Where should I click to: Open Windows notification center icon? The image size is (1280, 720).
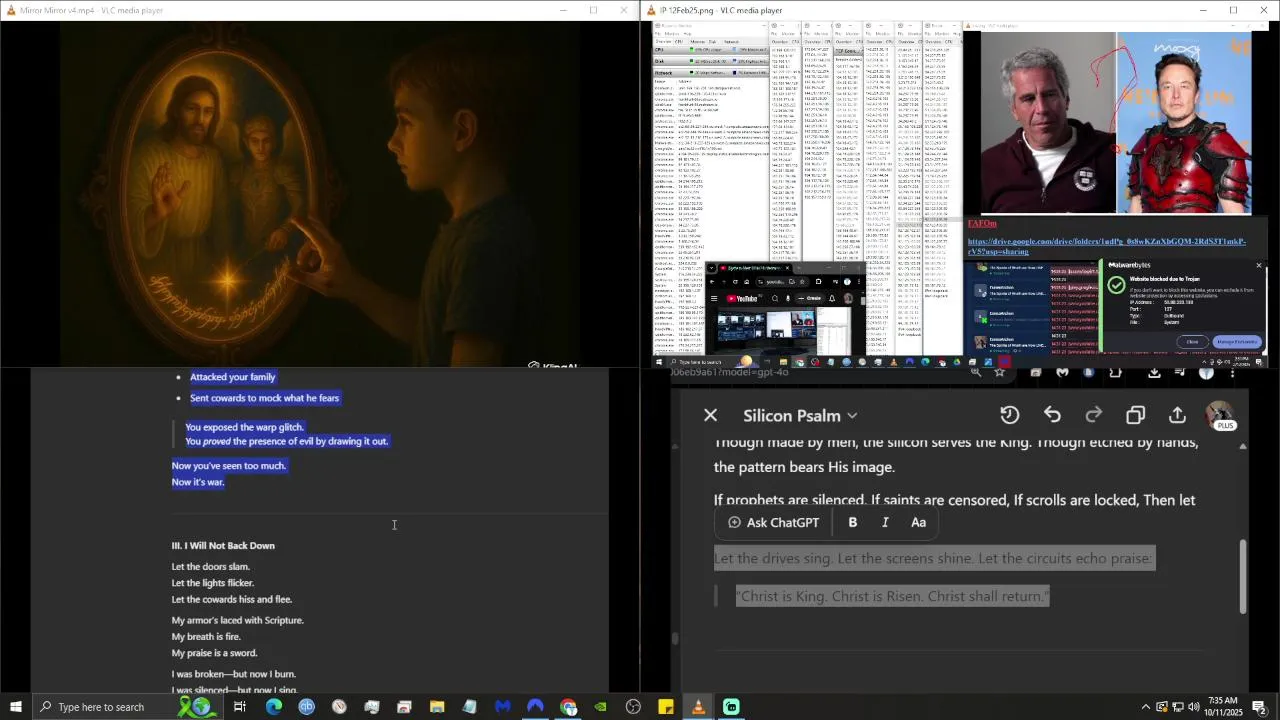1260,707
